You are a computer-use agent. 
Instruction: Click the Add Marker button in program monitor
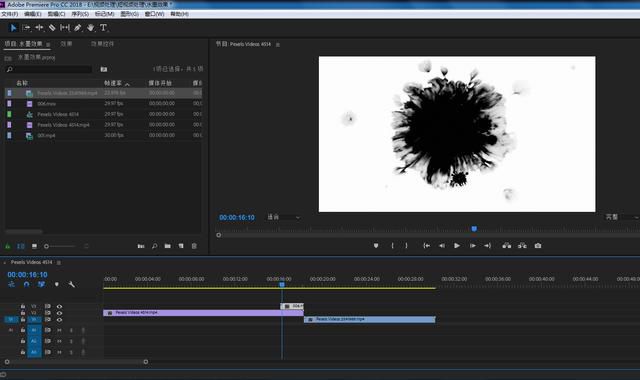pyautogui.click(x=376, y=246)
